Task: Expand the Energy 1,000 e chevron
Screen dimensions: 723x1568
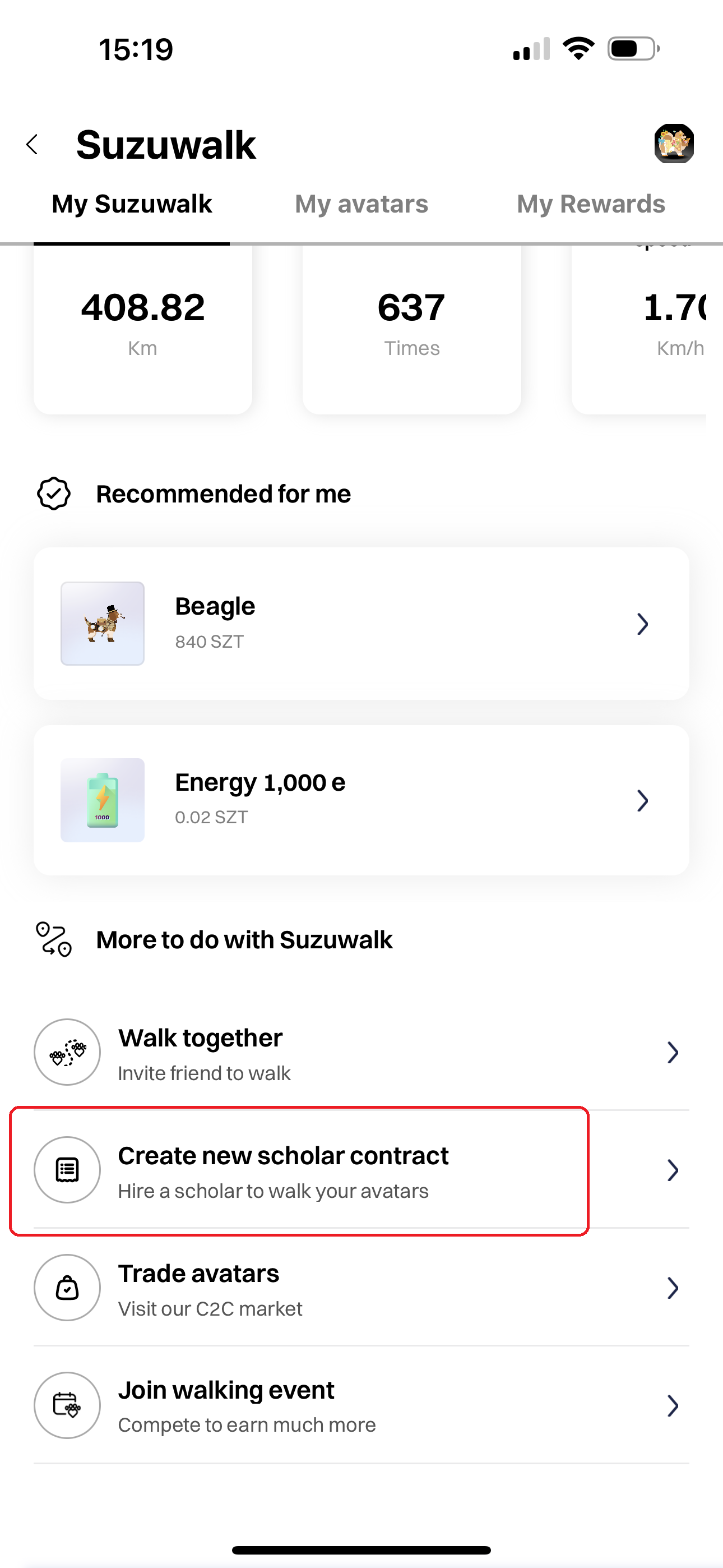Action: (642, 800)
